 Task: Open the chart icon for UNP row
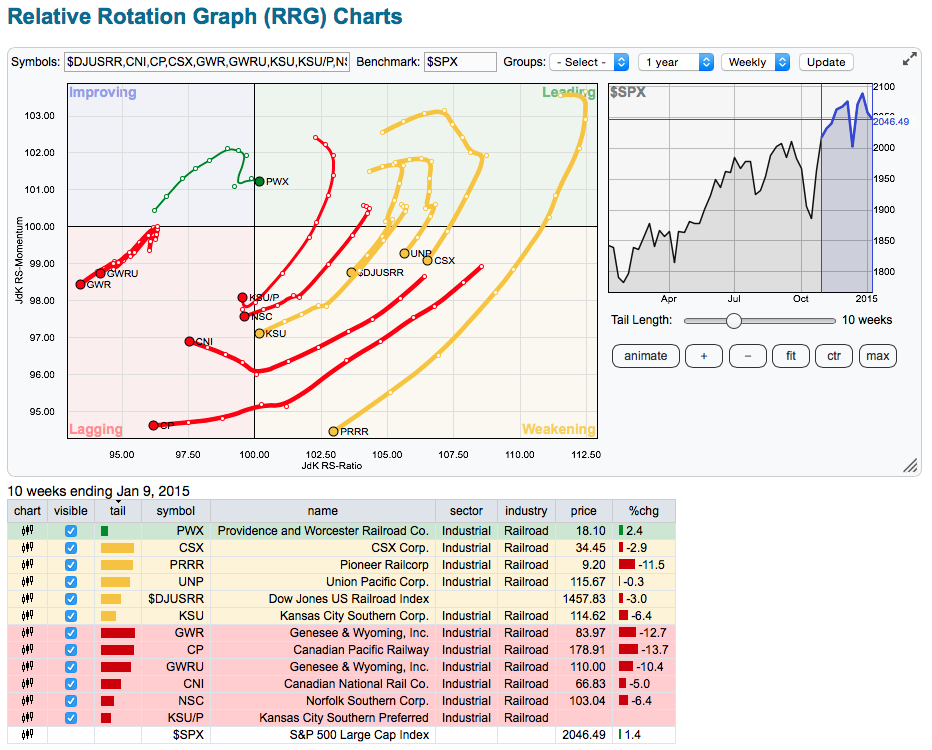tap(27, 582)
